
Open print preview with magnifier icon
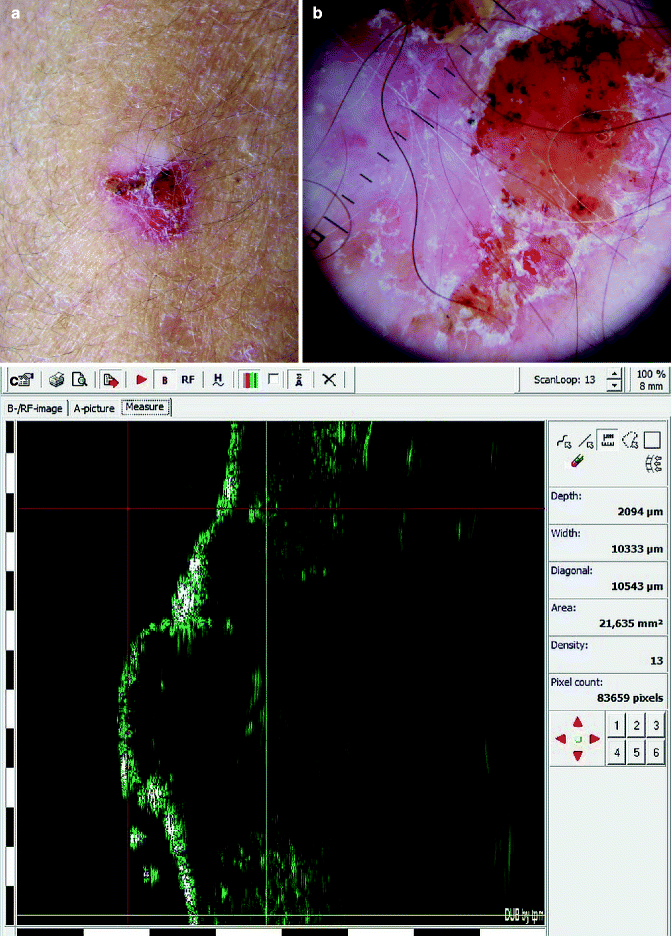tap(79, 380)
